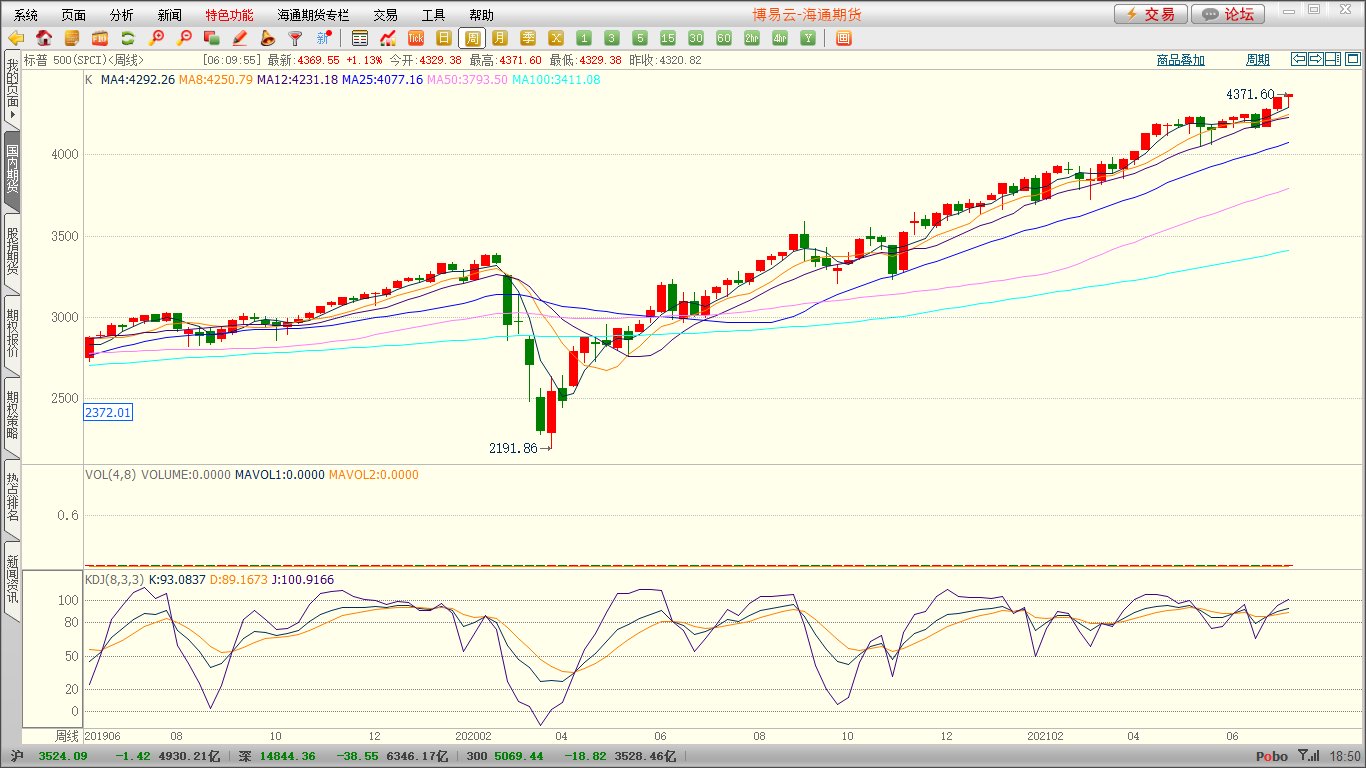Open the 周期 link
The height and width of the screenshot is (768, 1366).
tap(1257, 60)
